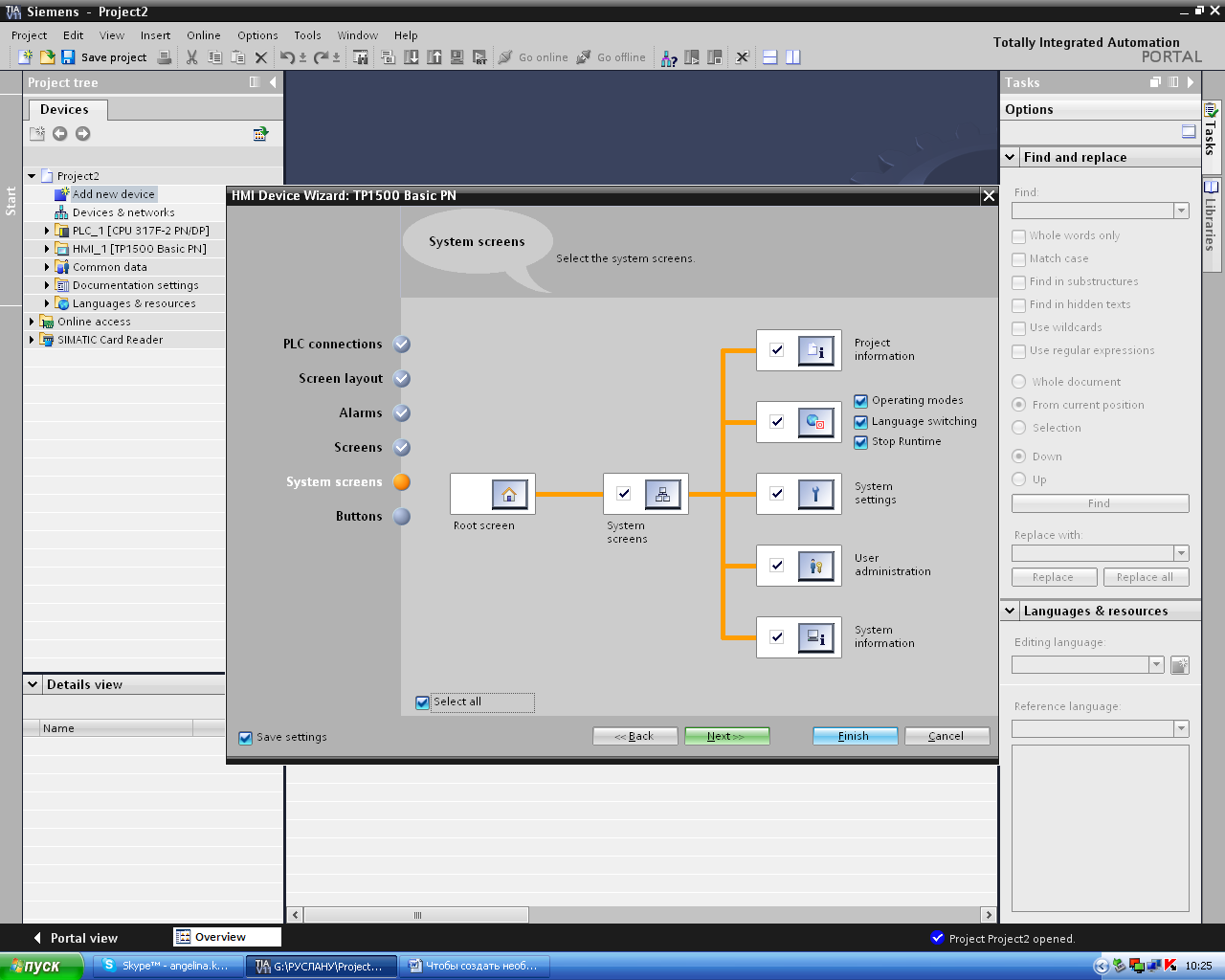This screenshot has height=980, width=1225.
Task: Click the User administration screen icon
Action: [x=815, y=567]
